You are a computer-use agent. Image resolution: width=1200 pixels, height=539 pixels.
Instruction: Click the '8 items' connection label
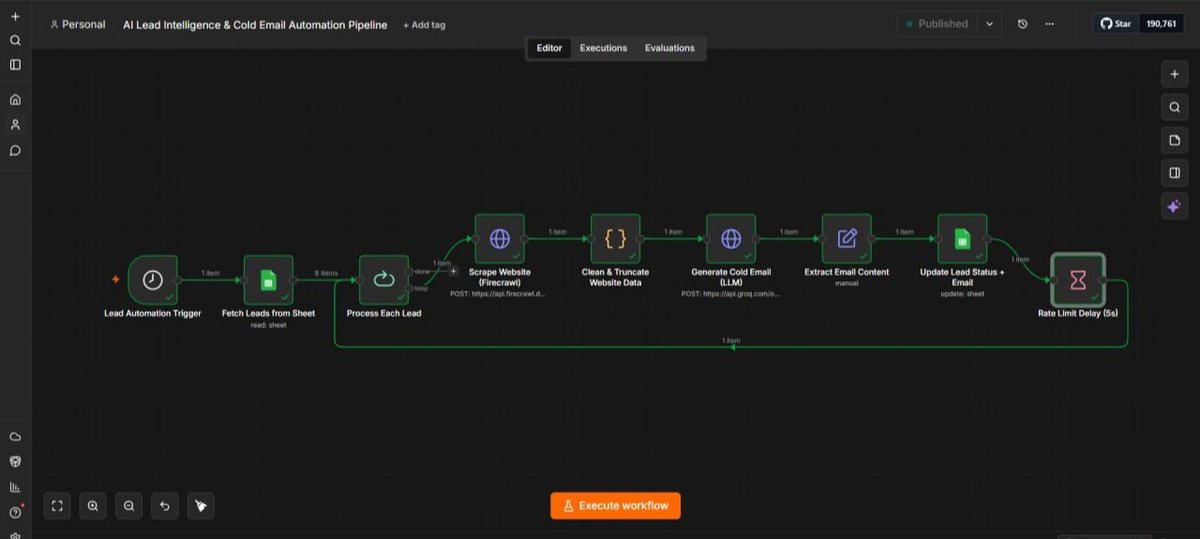(326, 273)
